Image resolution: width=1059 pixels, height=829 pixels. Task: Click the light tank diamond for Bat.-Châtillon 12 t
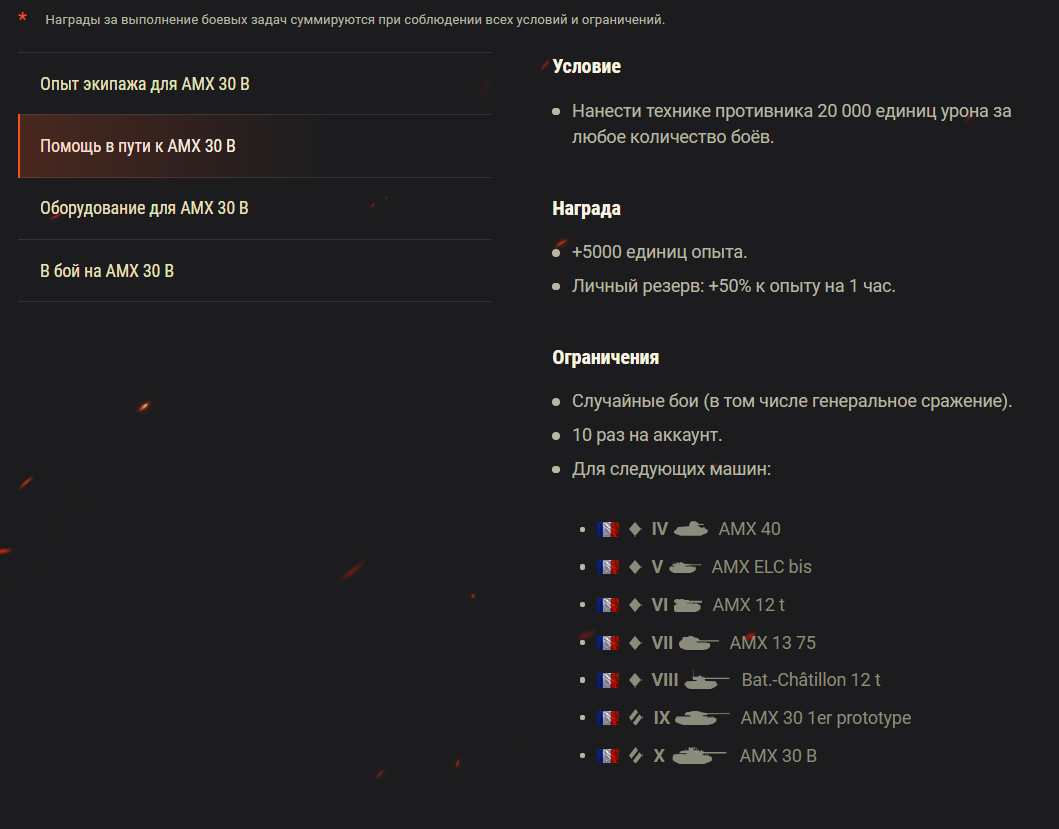click(635, 680)
